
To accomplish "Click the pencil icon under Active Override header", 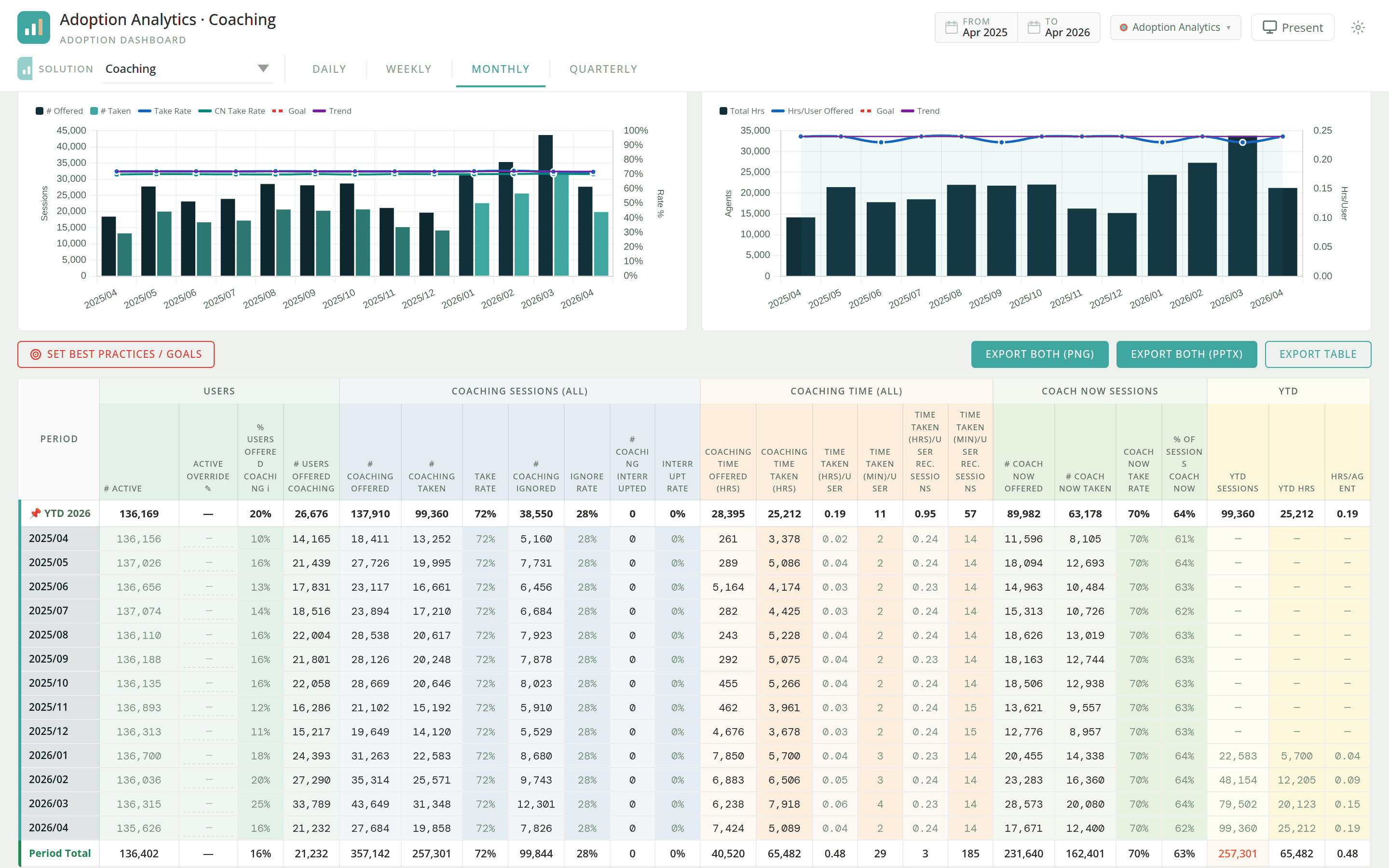I will point(208,488).
